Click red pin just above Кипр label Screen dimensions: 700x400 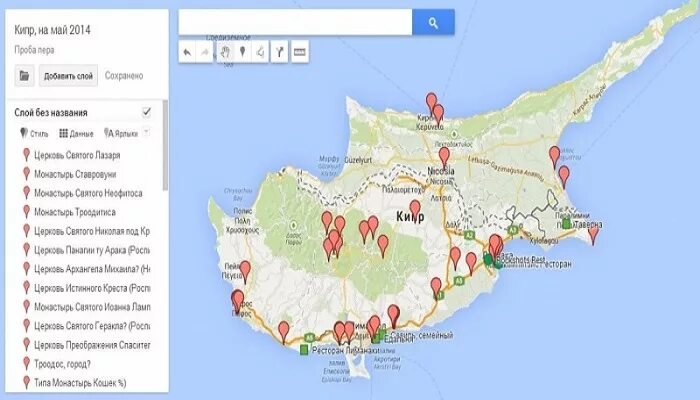tap(415, 209)
